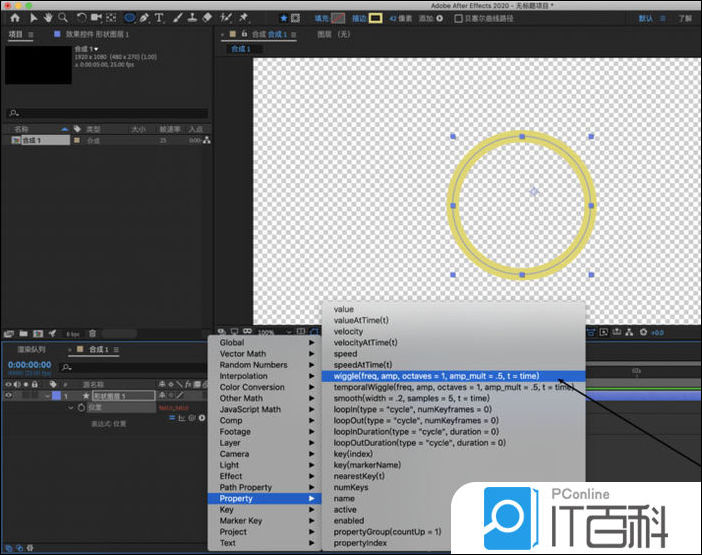The height and width of the screenshot is (555, 702).
Task: Switch to the render queue tab
Action: (31, 350)
